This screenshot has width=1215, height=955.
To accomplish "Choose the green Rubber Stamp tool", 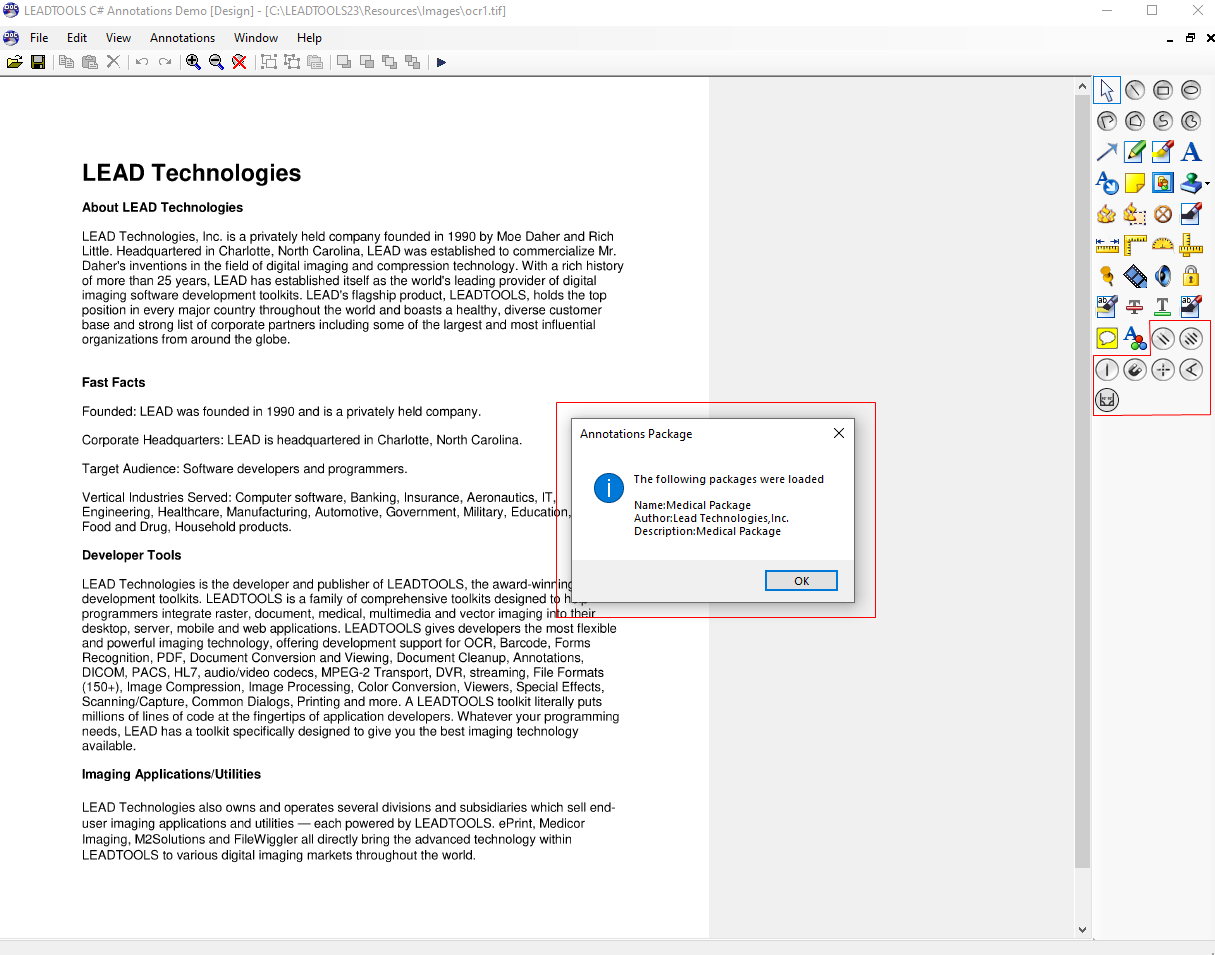I will pos(1190,183).
